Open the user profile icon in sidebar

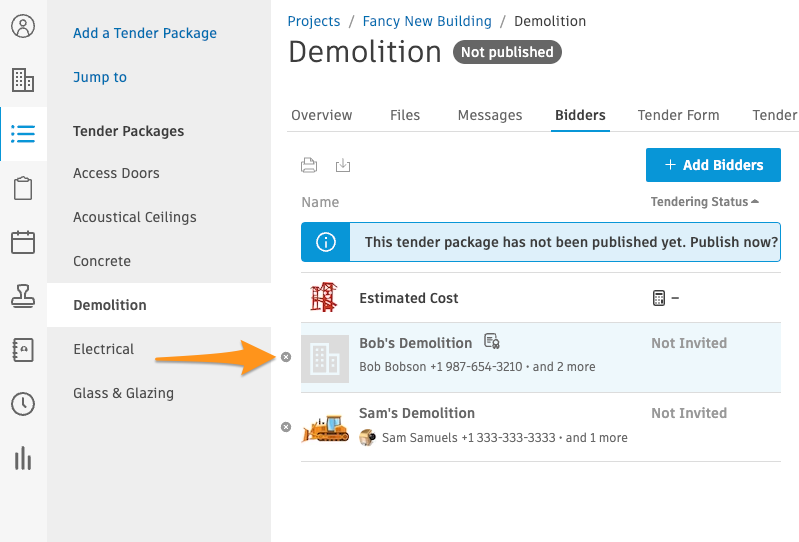pyautogui.click(x=23, y=26)
